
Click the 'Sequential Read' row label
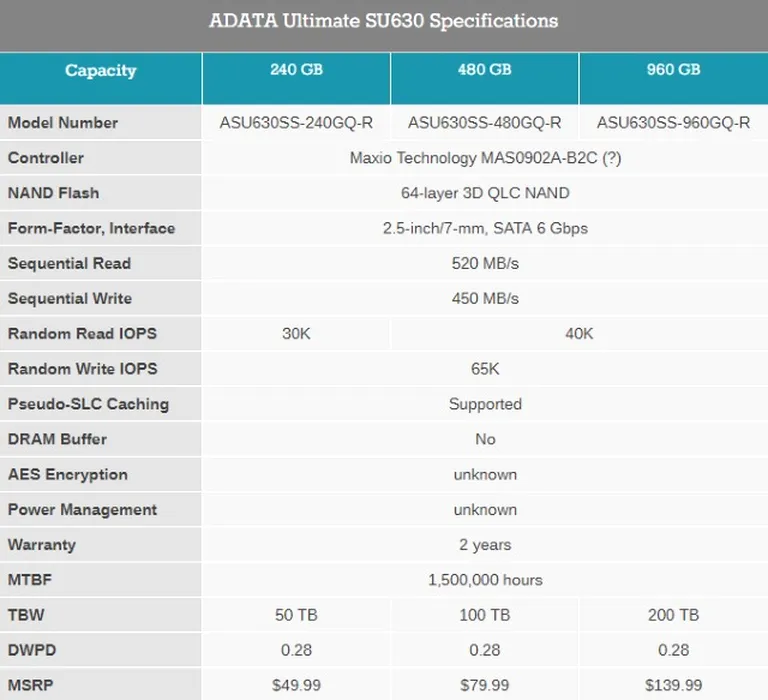click(x=69, y=264)
